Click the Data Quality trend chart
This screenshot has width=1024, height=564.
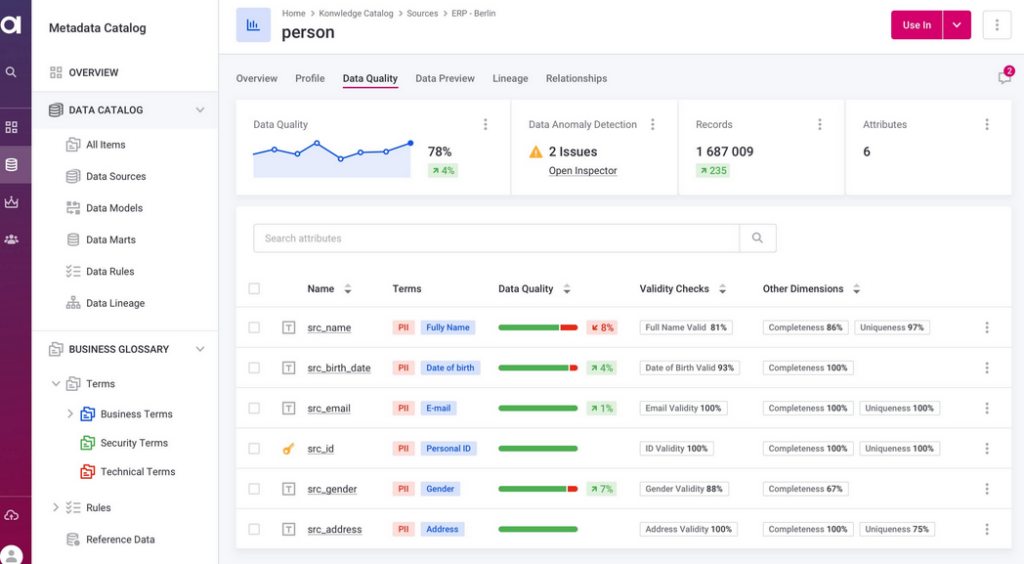point(332,159)
